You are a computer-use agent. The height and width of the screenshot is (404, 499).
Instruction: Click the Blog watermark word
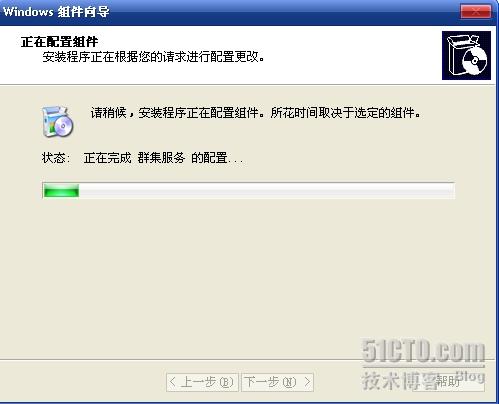(x=471, y=376)
